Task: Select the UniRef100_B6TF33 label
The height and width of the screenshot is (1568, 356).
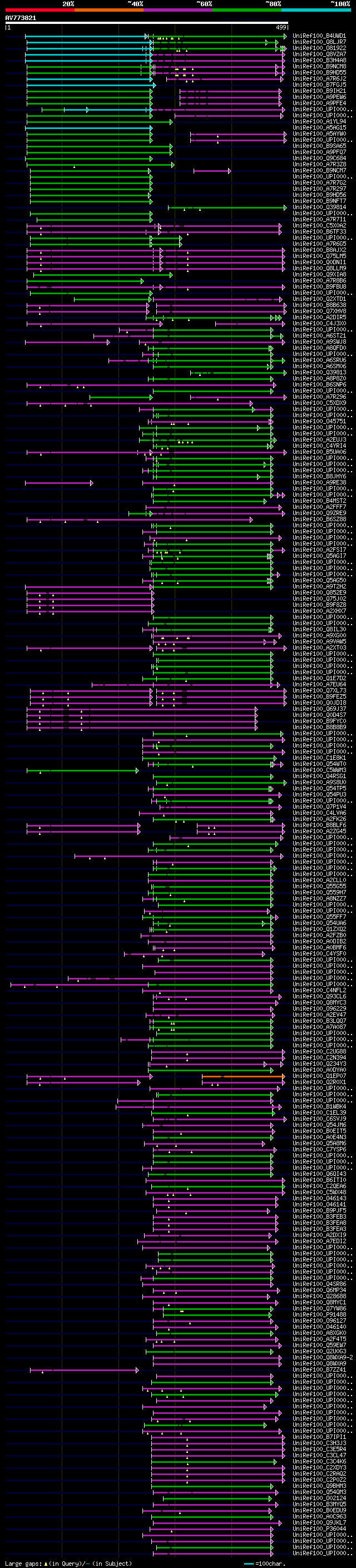Action: coord(319,232)
